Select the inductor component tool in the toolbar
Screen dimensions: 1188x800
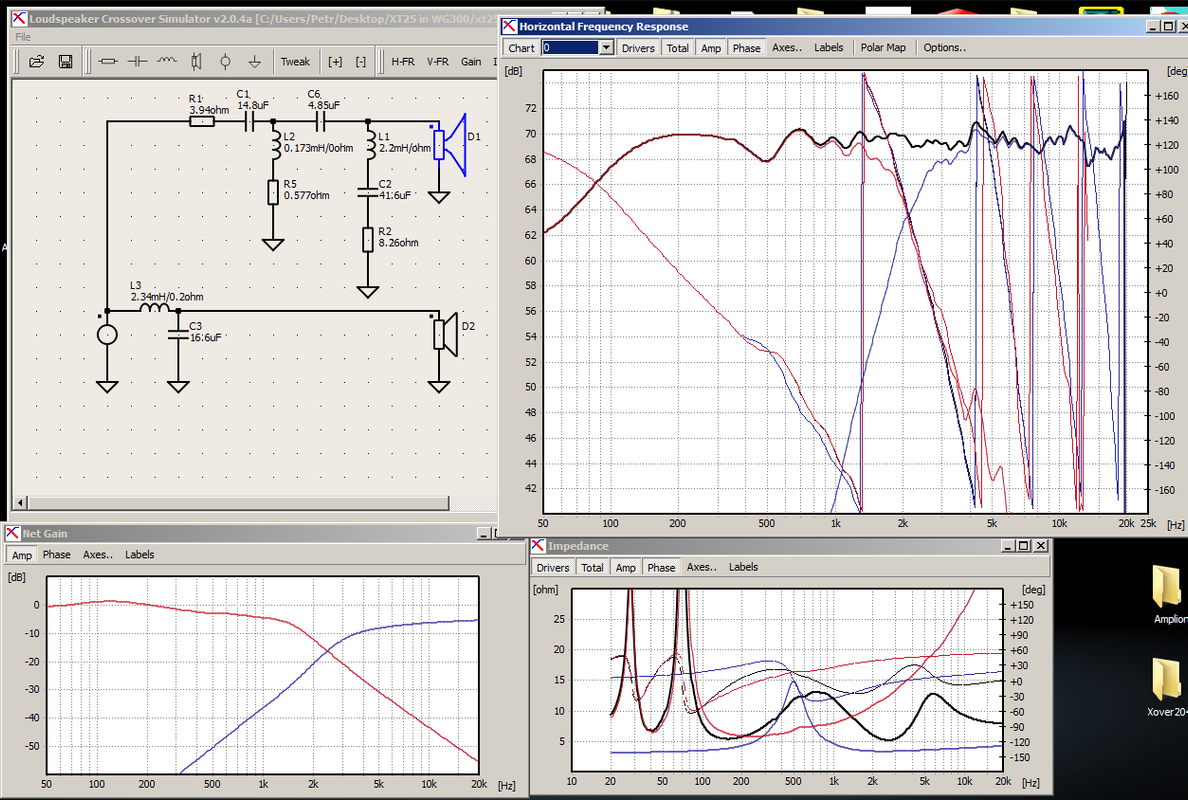[x=167, y=61]
